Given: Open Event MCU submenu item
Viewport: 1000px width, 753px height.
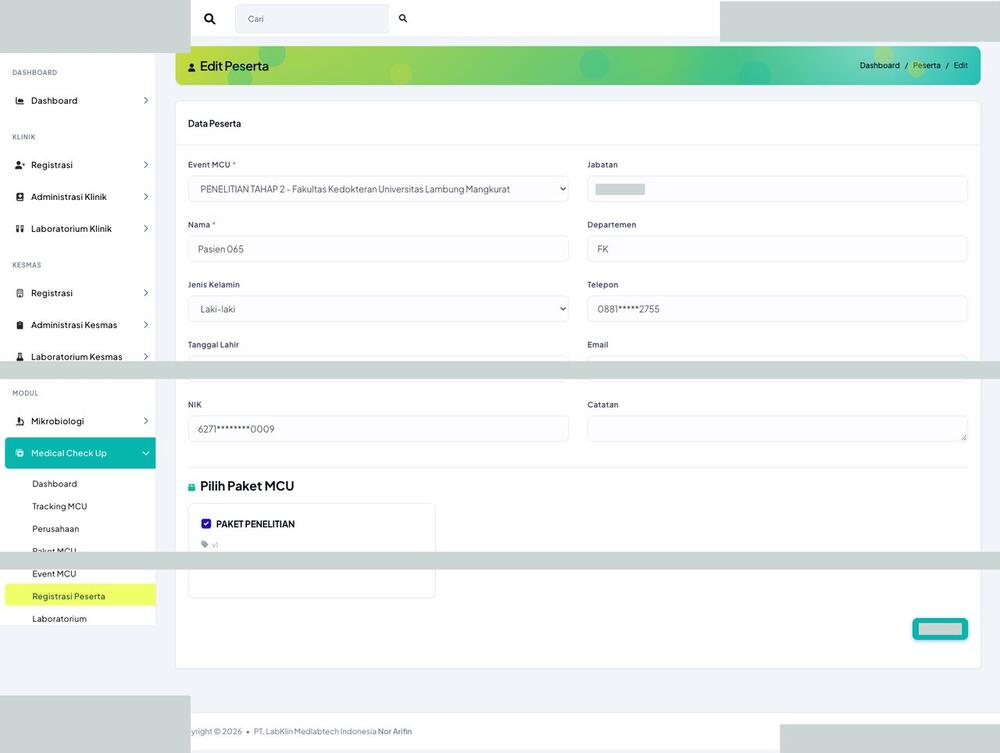Looking at the screenshot, I should click(54, 574).
